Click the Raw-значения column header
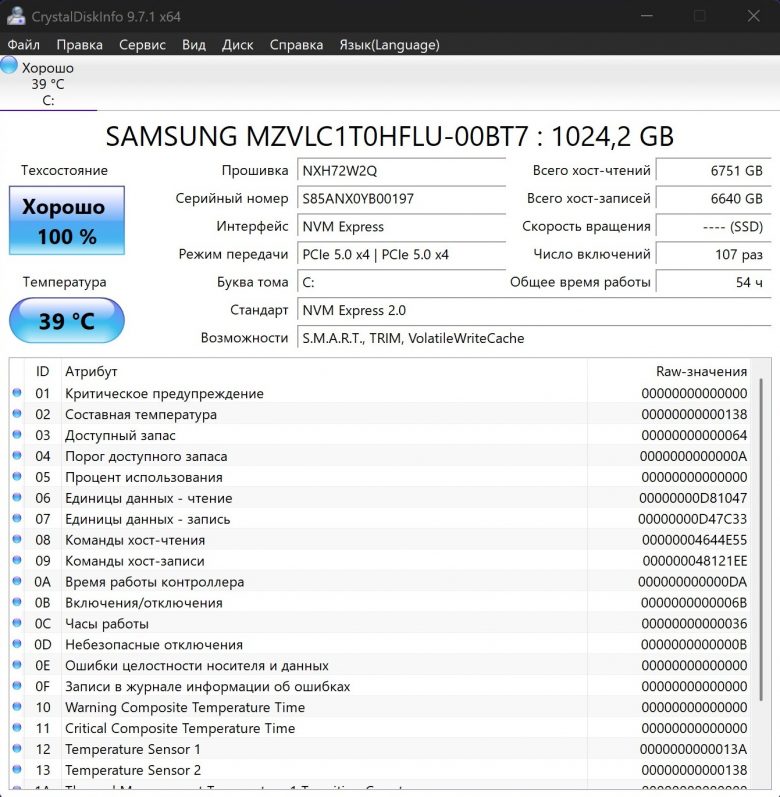 tap(669, 372)
